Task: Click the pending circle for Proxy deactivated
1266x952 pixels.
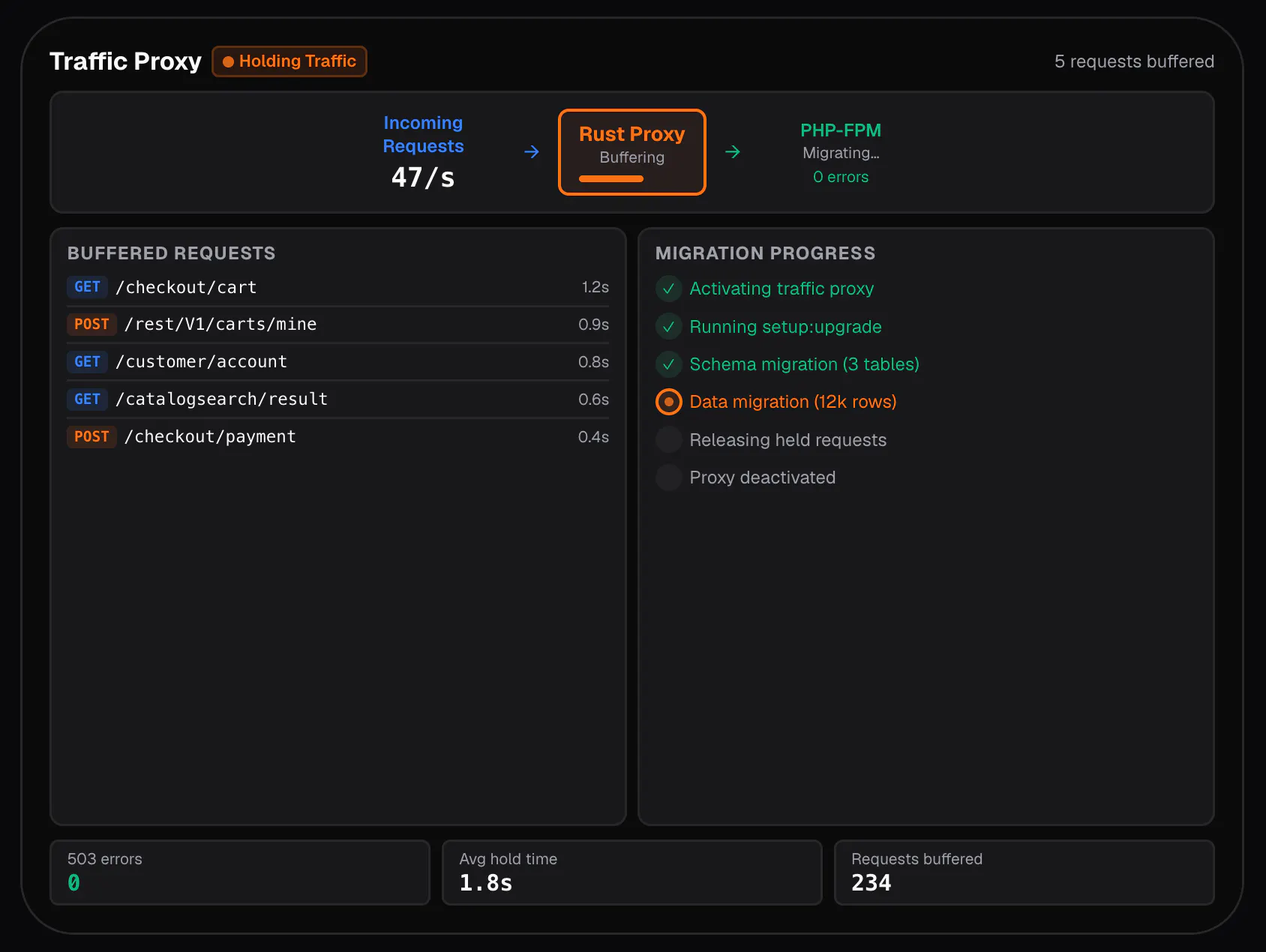Action: tap(669, 477)
